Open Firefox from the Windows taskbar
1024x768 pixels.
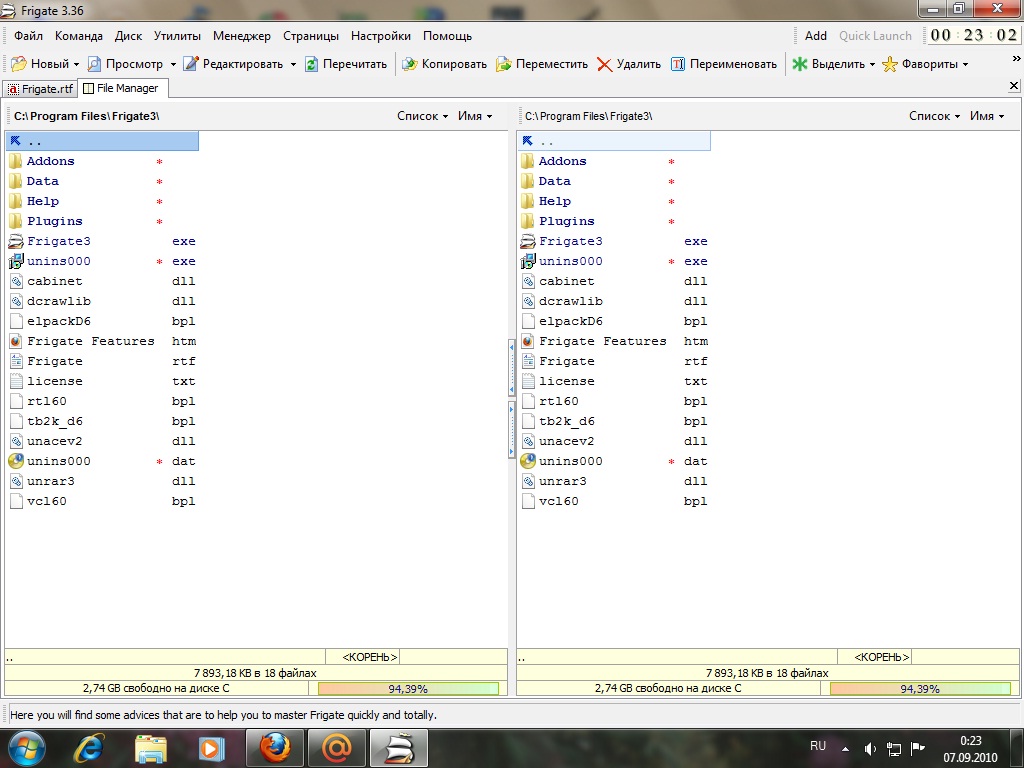(x=273, y=747)
